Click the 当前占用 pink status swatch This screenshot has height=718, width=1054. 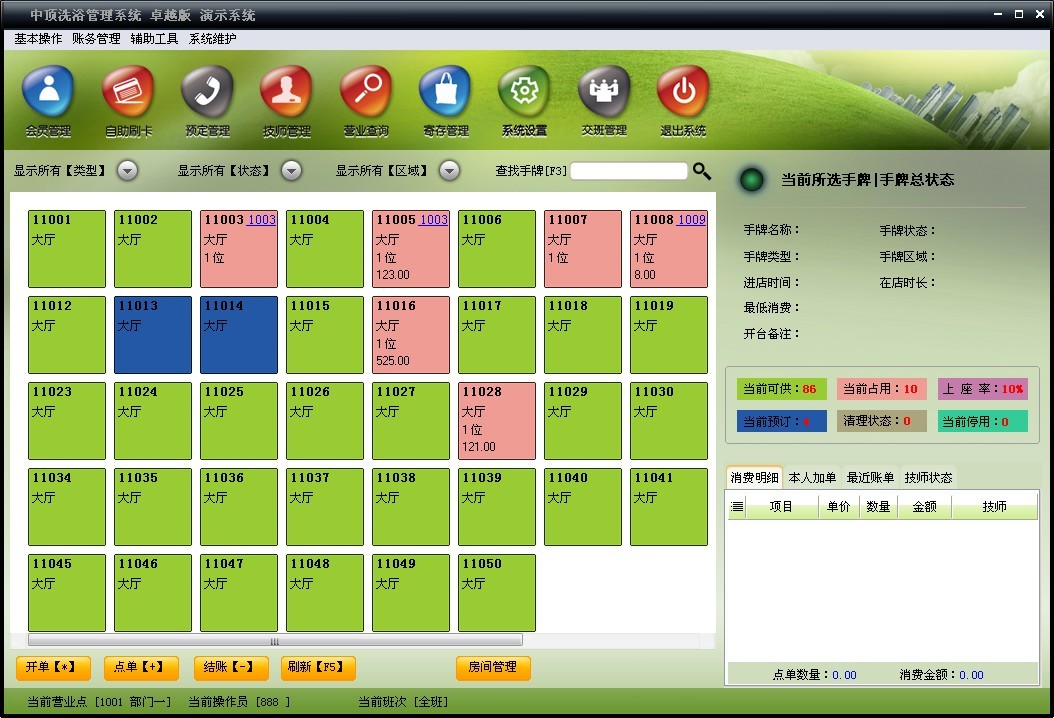point(881,389)
